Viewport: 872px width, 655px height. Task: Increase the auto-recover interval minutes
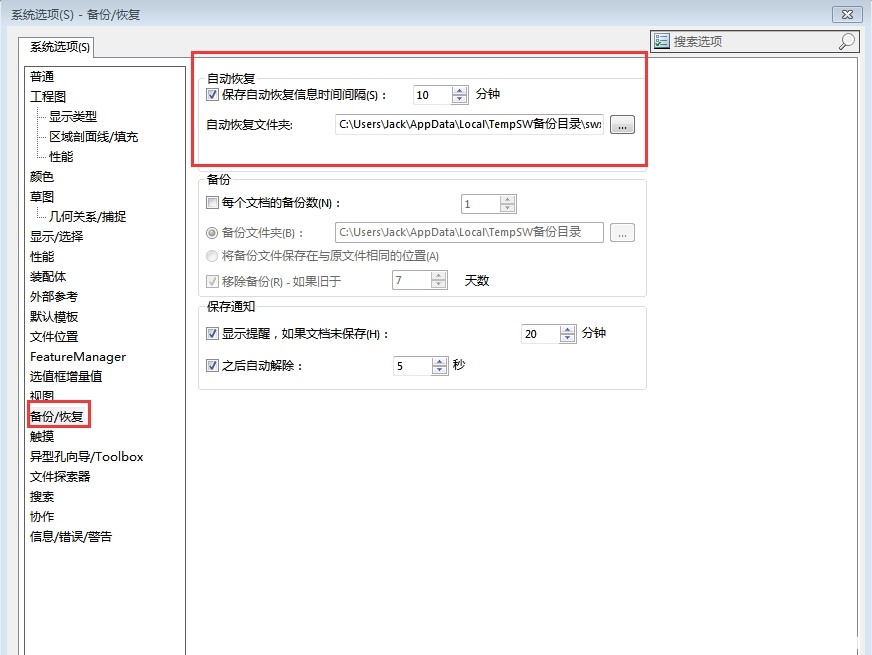460,90
